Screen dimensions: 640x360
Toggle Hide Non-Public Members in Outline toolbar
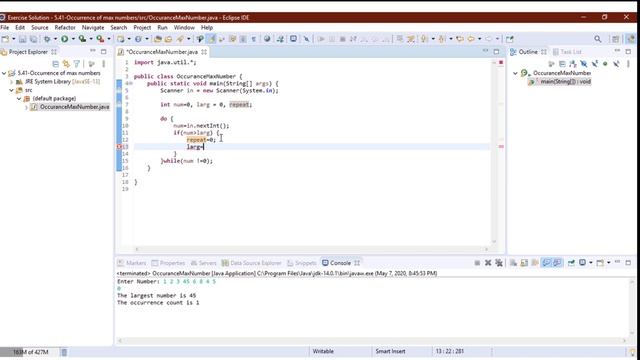point(605,64)
